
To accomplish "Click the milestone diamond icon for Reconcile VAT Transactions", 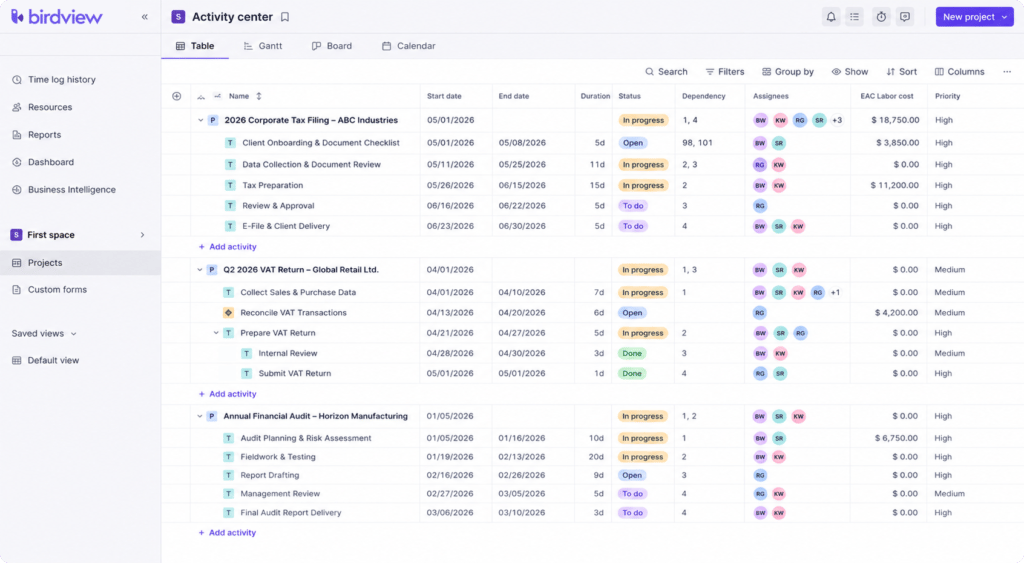I will tap(229, 313).
